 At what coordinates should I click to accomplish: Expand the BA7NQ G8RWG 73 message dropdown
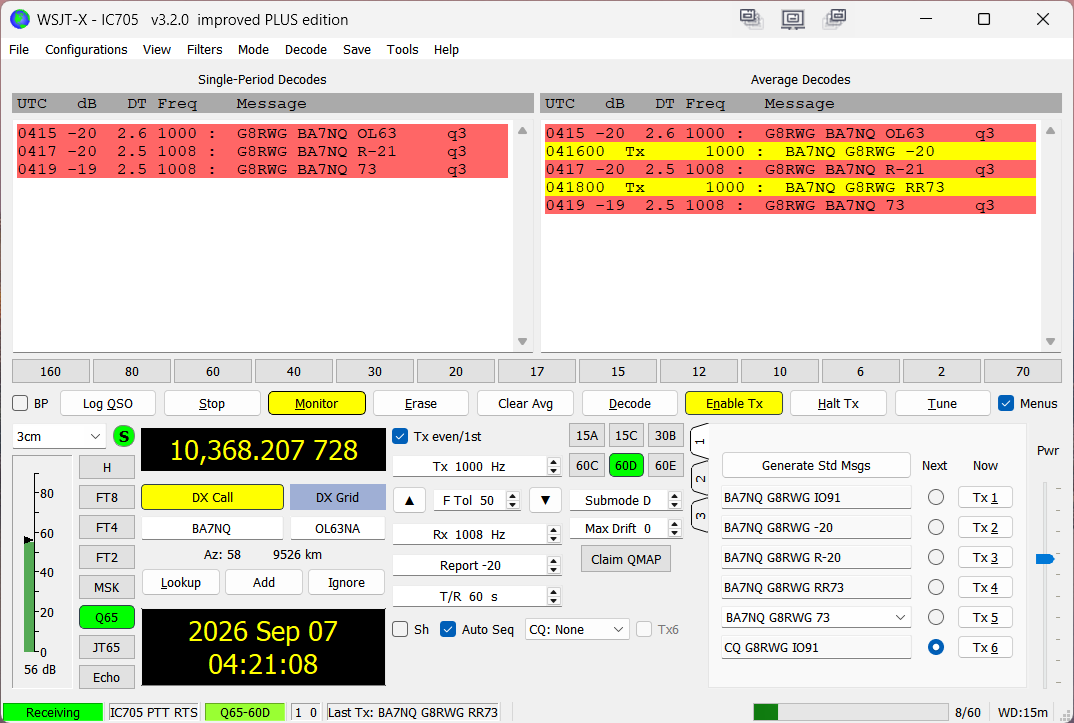(x=900, y=617)
